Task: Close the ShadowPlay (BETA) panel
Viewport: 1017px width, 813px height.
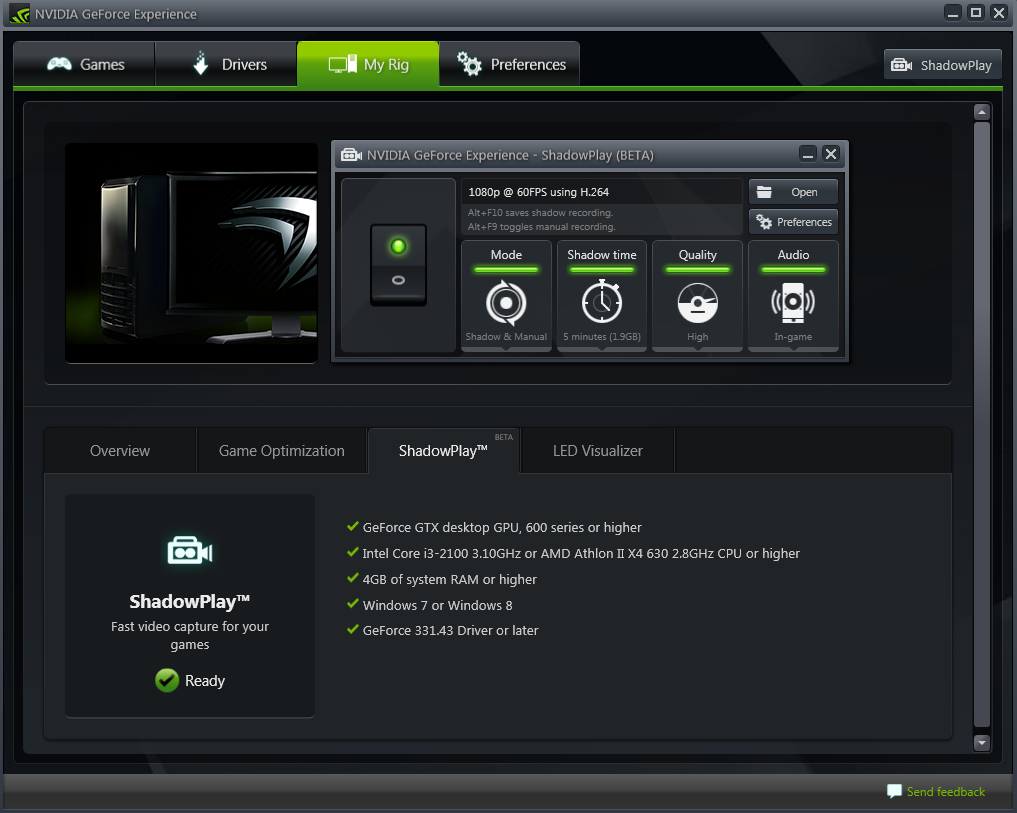Action: click(x=831, y=154)
